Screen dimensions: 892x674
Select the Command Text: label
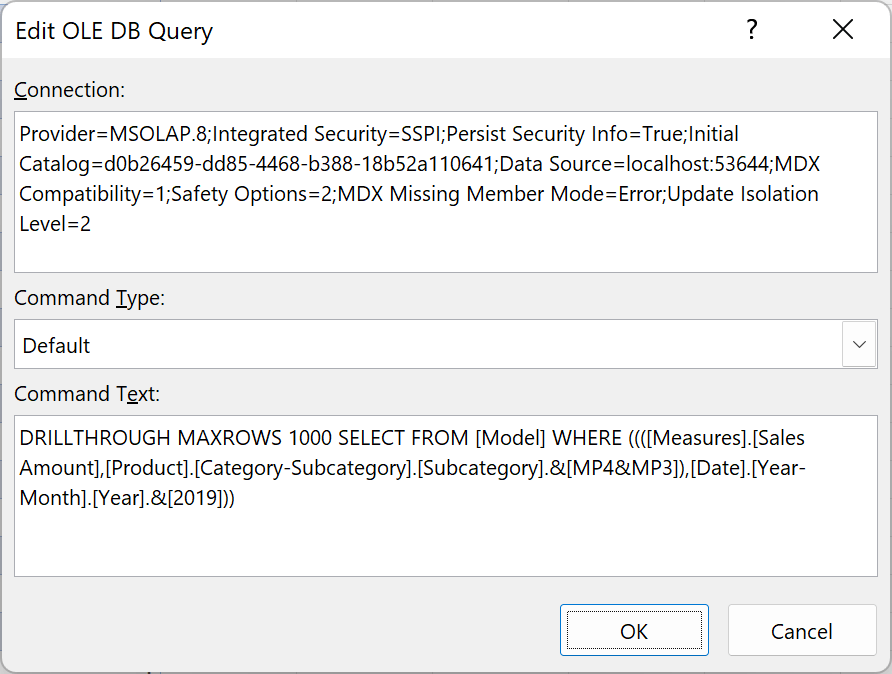[87, 394]
